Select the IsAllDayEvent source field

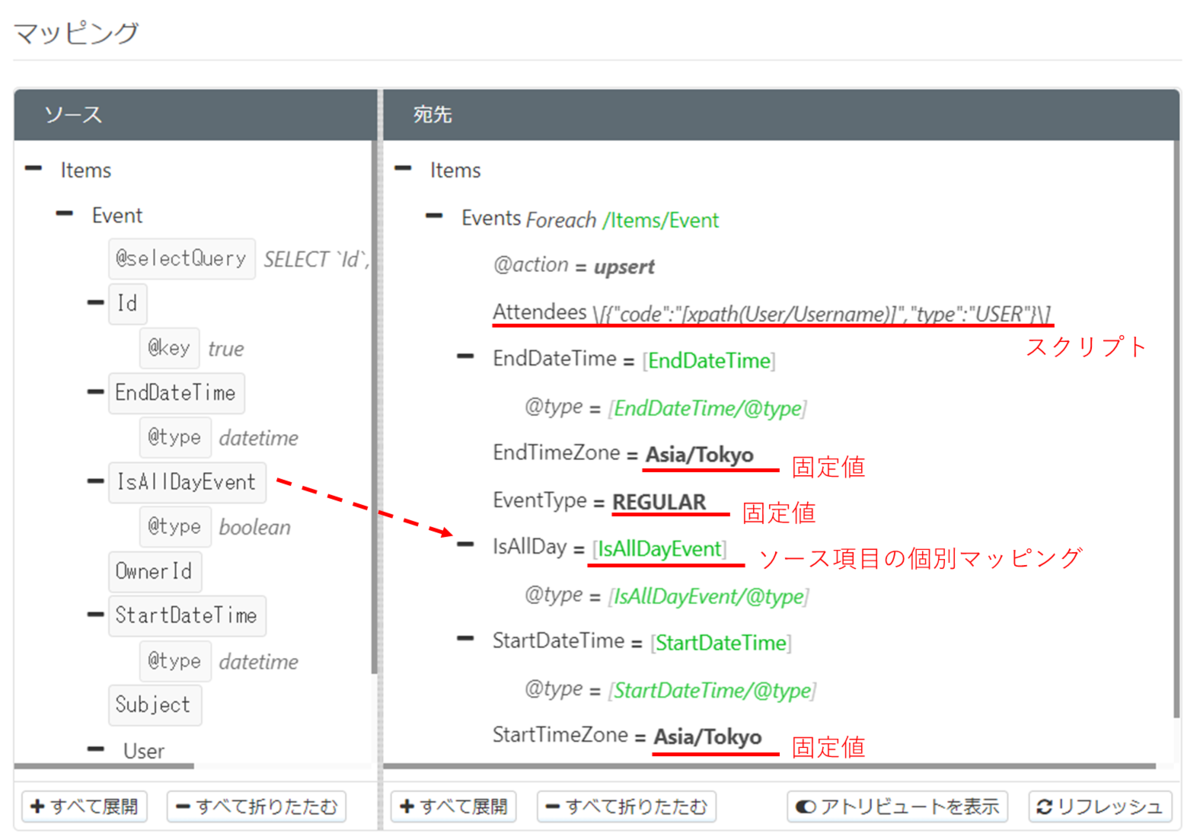pos(186,482)
